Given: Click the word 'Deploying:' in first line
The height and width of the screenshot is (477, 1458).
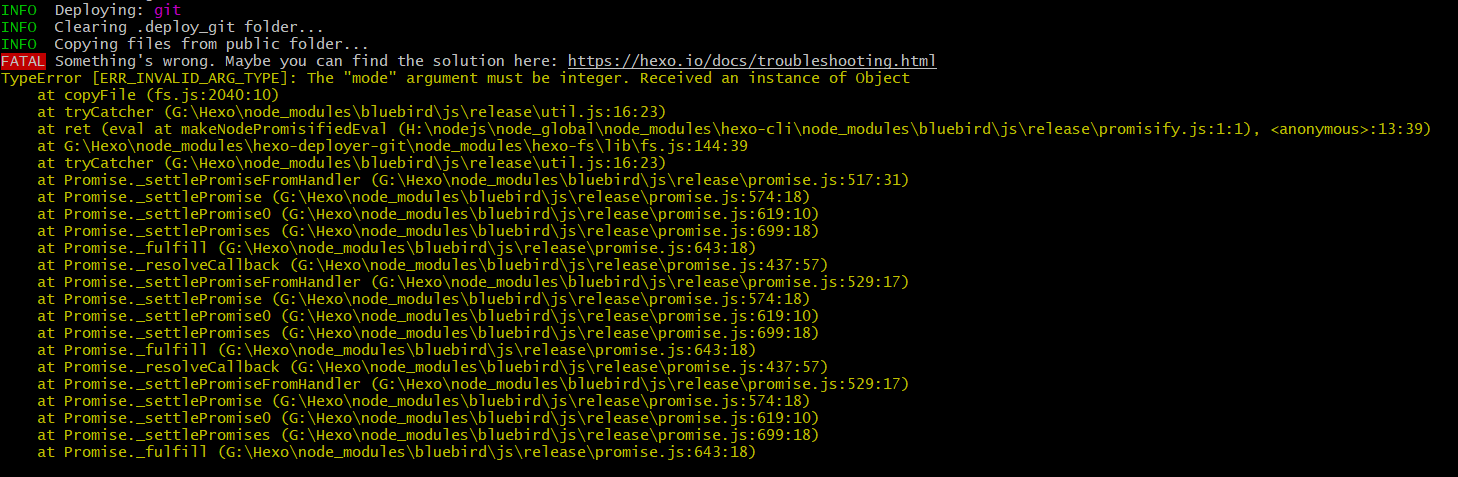Looking at the screenshot, I should [x=92, y=10].
